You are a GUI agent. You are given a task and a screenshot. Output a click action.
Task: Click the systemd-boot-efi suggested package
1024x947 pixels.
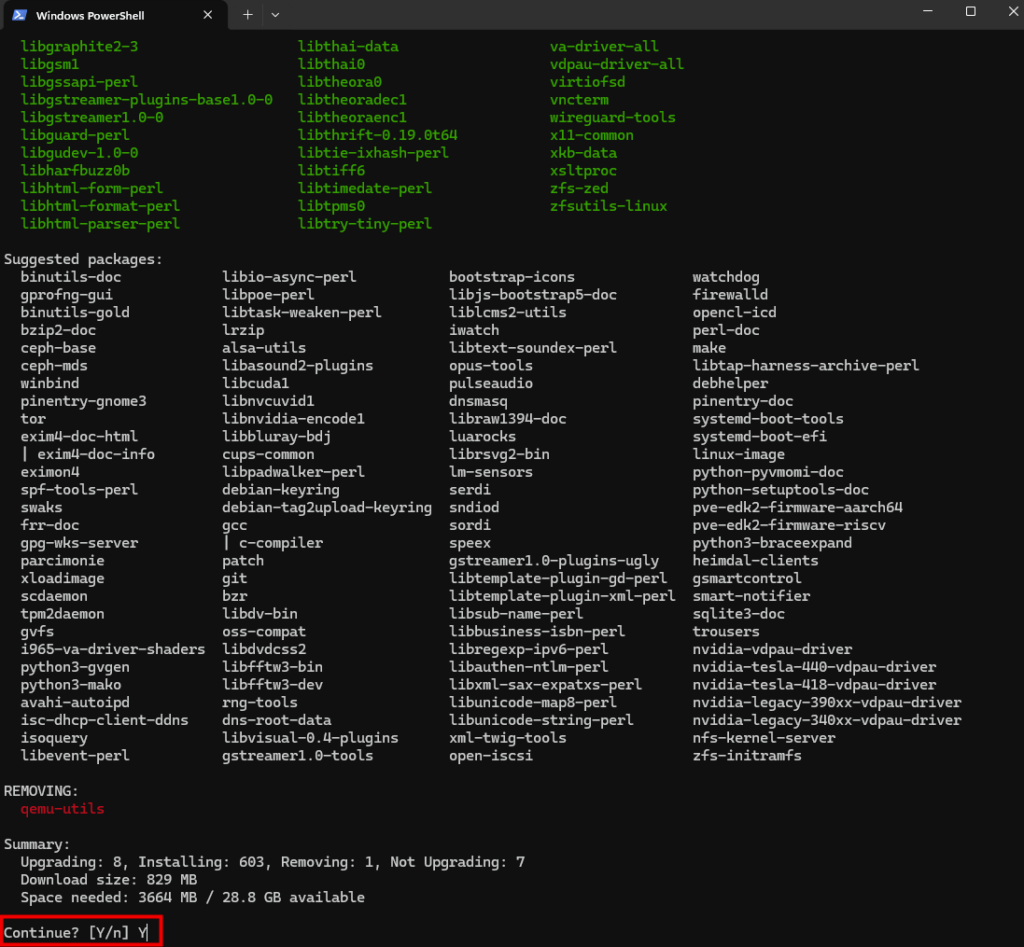click(x=760, y=436)
